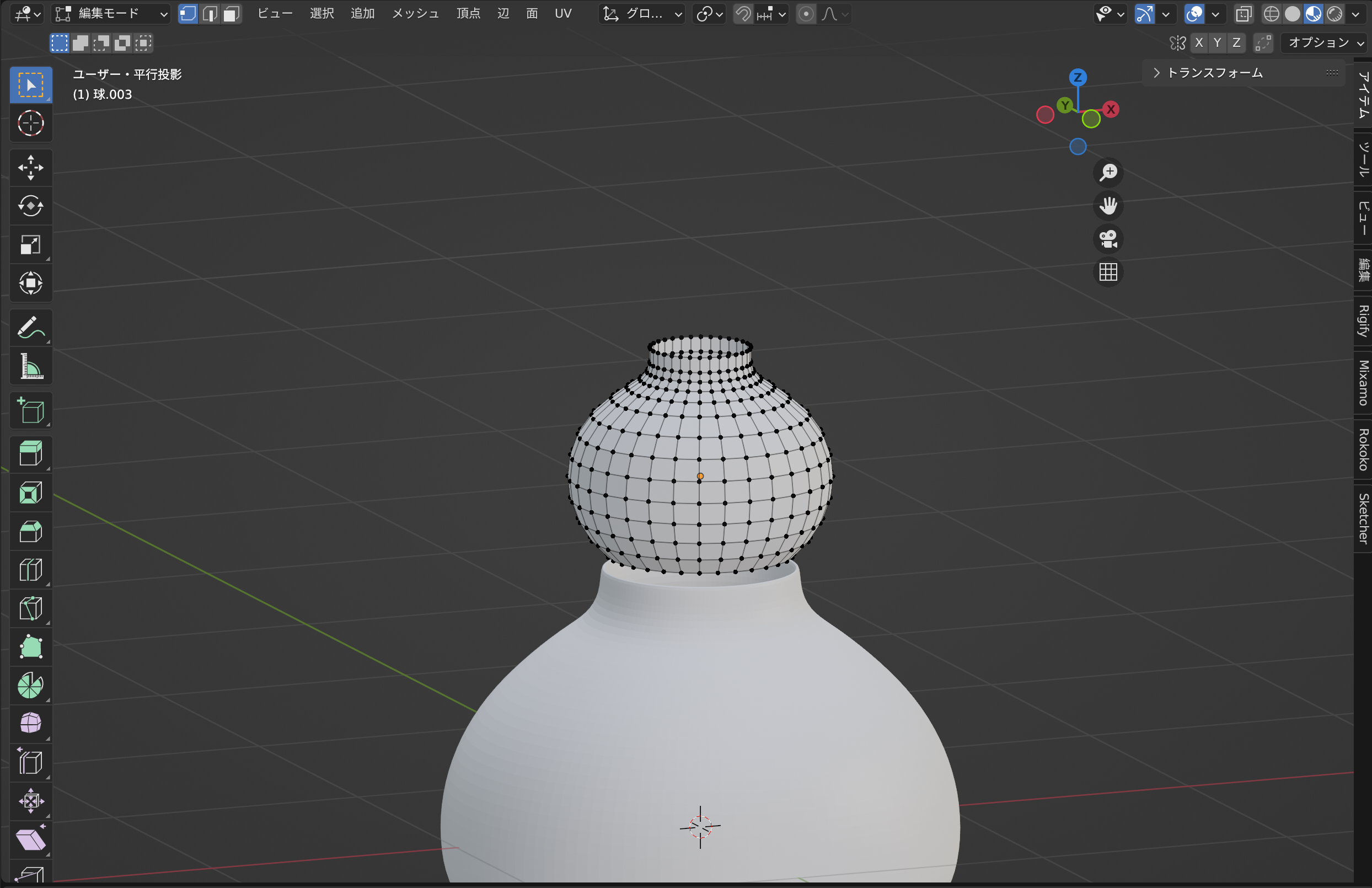
Task: Toggle X-ray view
Action: click(x=1244, y=14)
